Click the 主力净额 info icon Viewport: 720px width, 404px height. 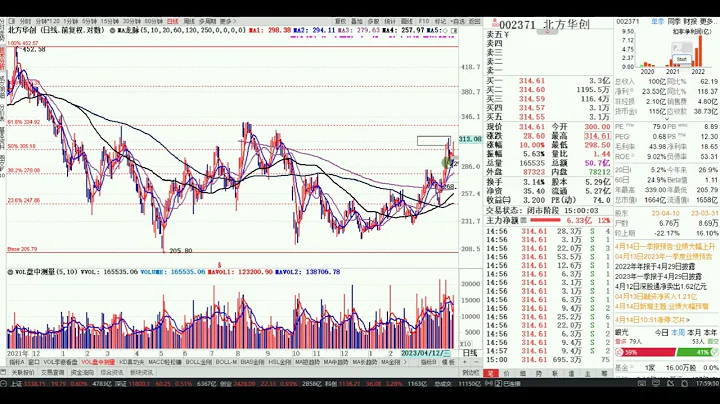(524, 221)
